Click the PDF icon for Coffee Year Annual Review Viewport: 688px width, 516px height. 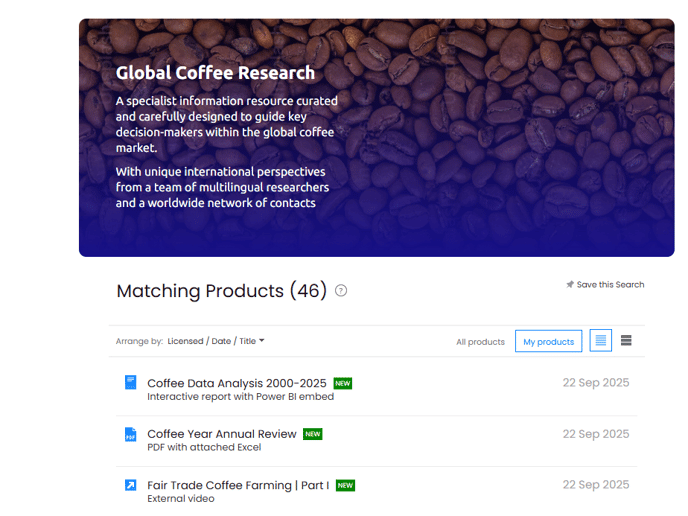click(x=130, y=435)
